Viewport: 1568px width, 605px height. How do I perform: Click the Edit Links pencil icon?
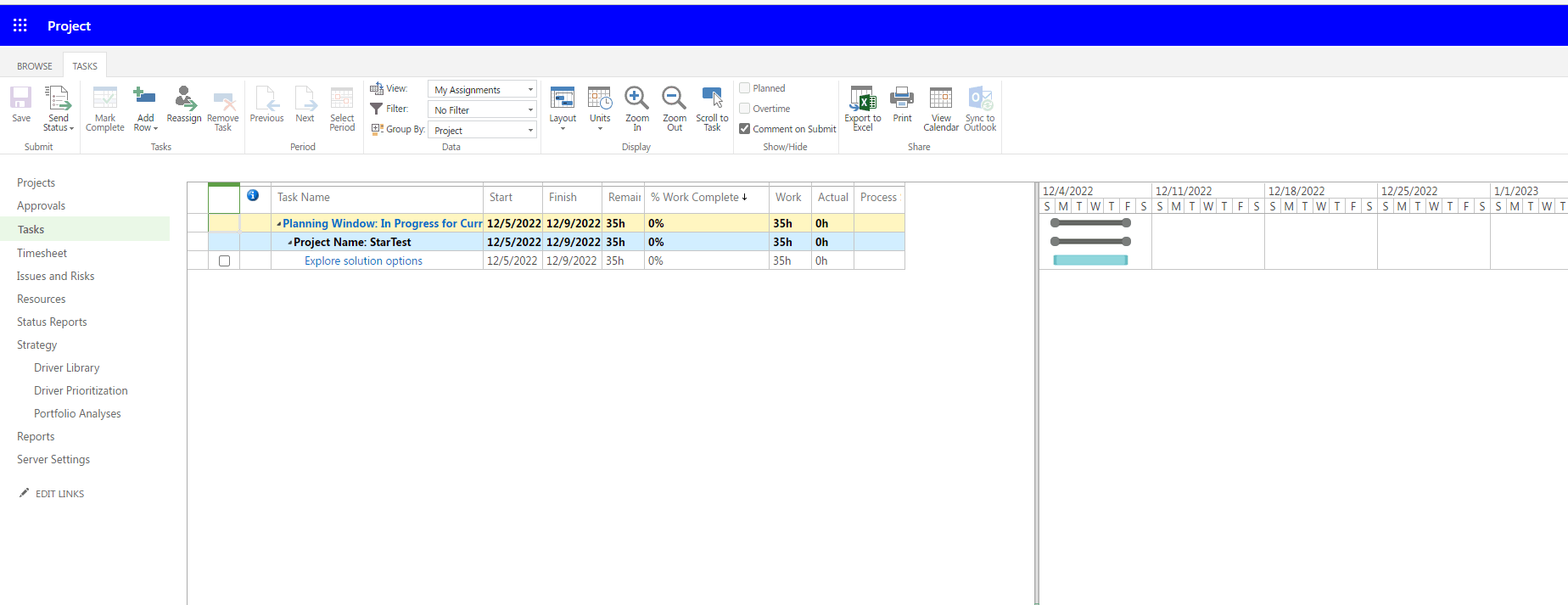(x=24, y=493)
